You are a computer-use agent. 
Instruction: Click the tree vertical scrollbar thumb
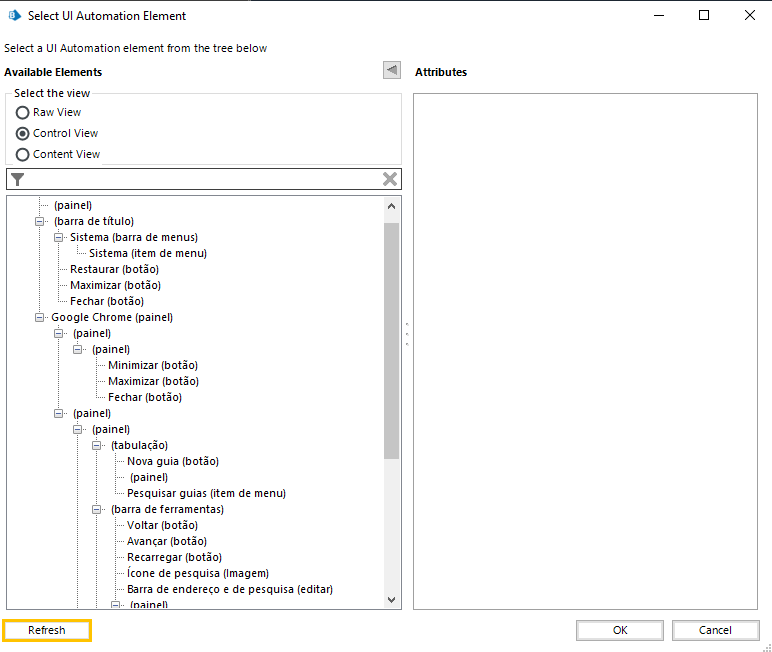(x=391, y=341)
